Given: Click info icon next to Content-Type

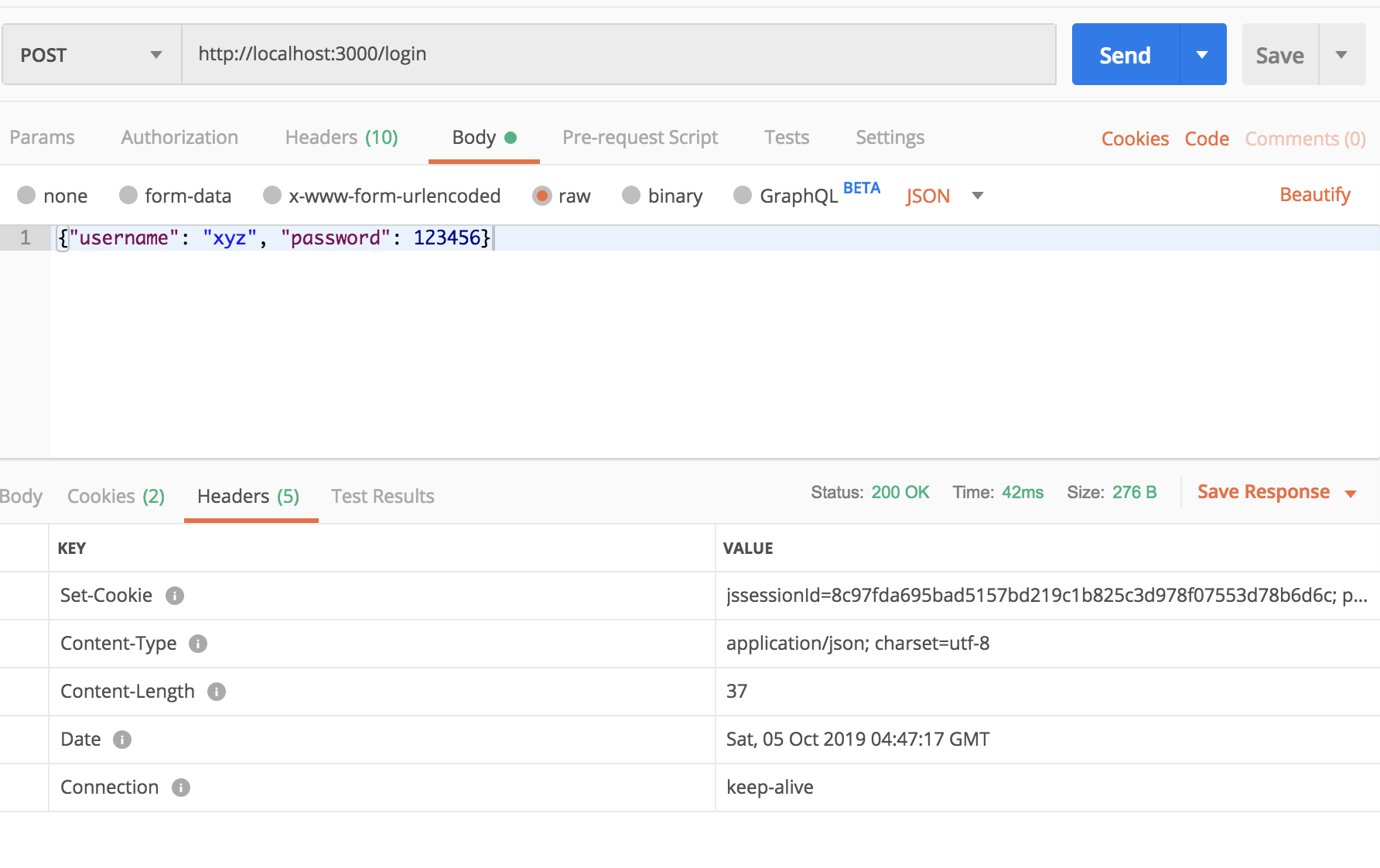Looking at the screenshot, I should (x=198, y=644).
